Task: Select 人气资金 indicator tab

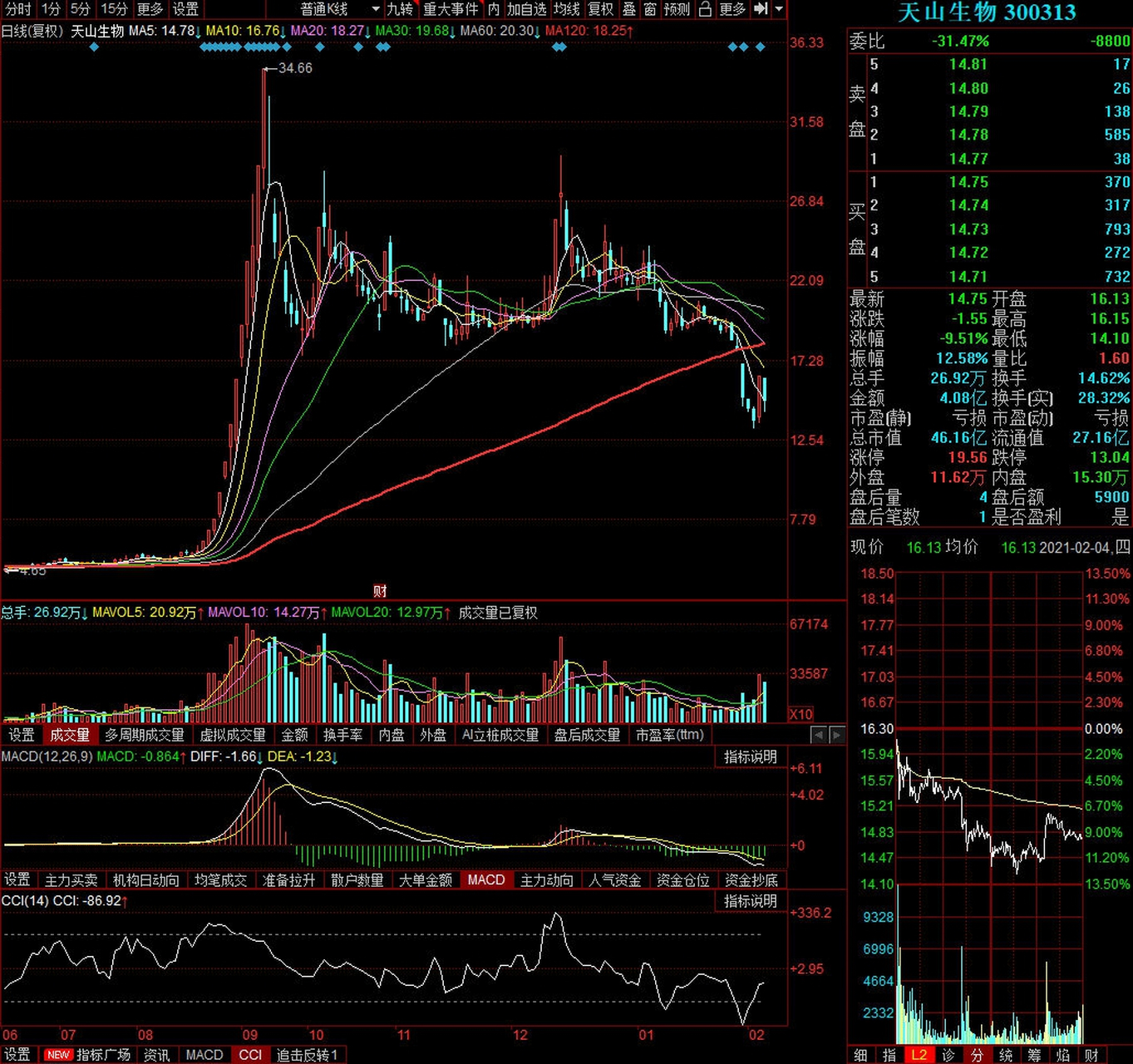Action: pyautogui.click(x=614, y=879)
